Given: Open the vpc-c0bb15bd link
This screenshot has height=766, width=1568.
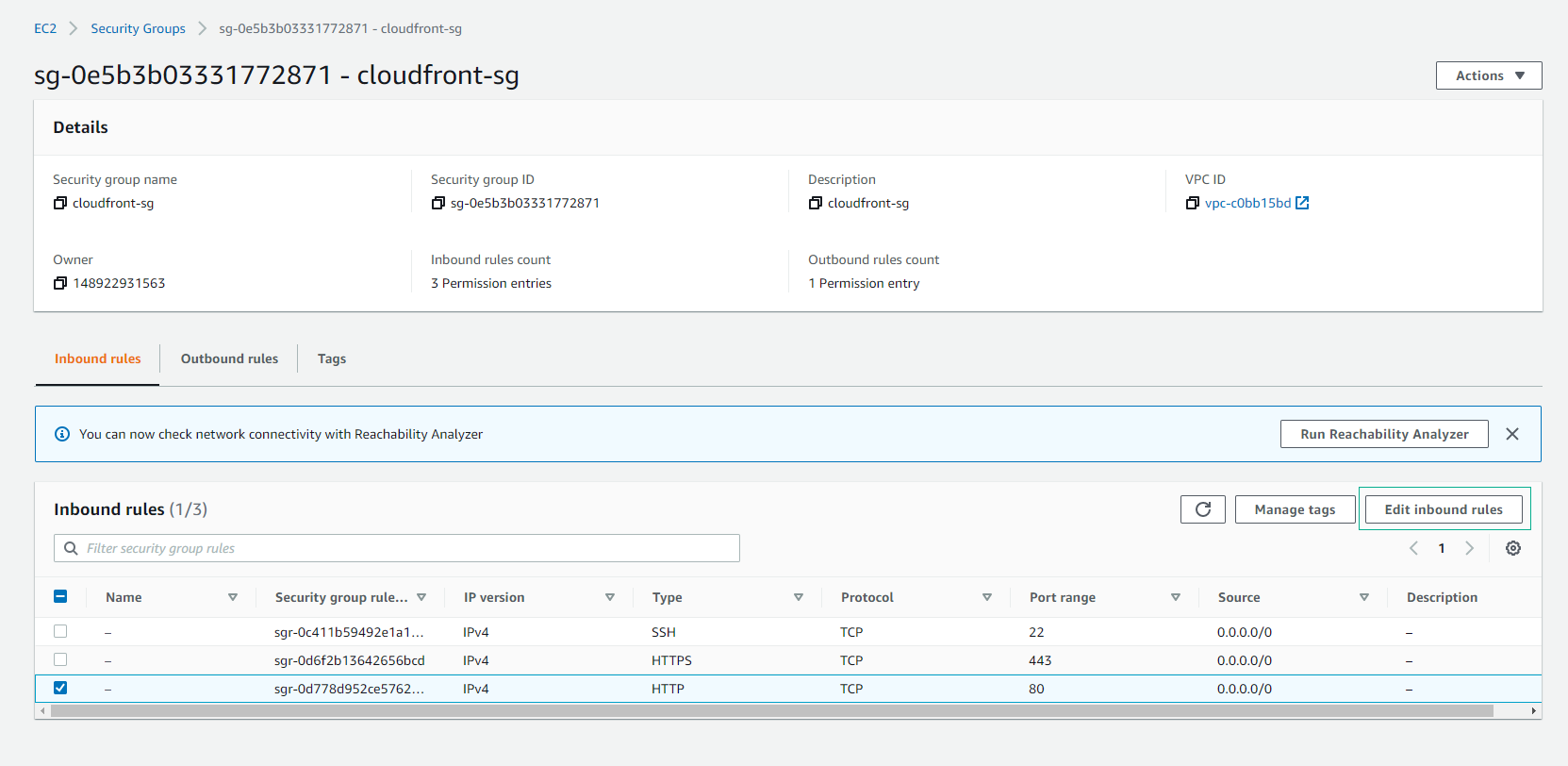Looking at the screenshot, I should 1247,203.
